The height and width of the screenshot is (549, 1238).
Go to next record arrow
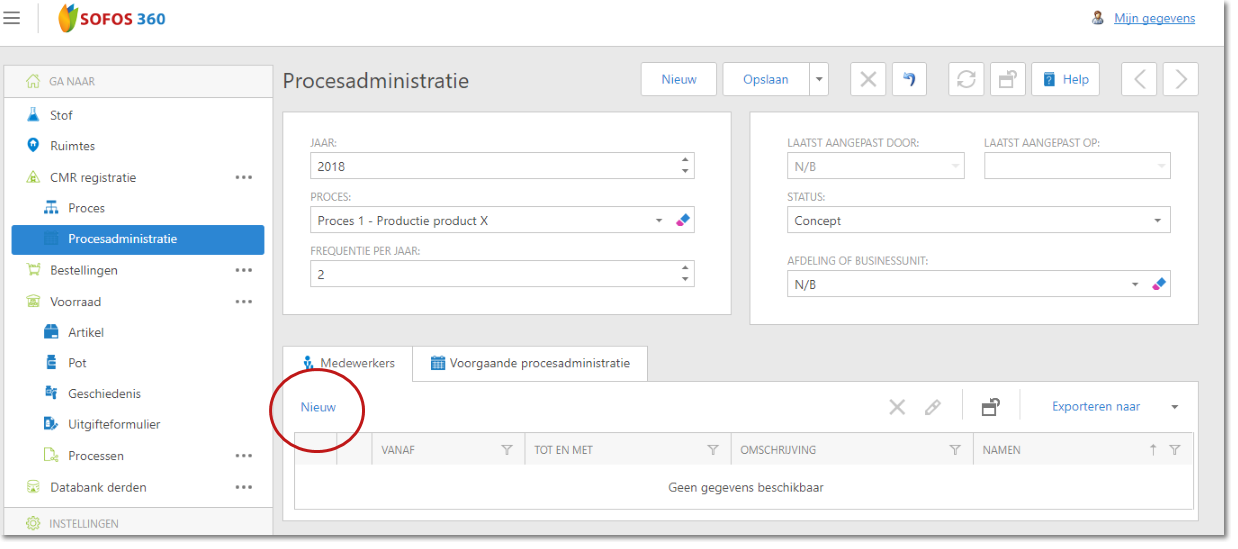click(x=1180, y=80)
